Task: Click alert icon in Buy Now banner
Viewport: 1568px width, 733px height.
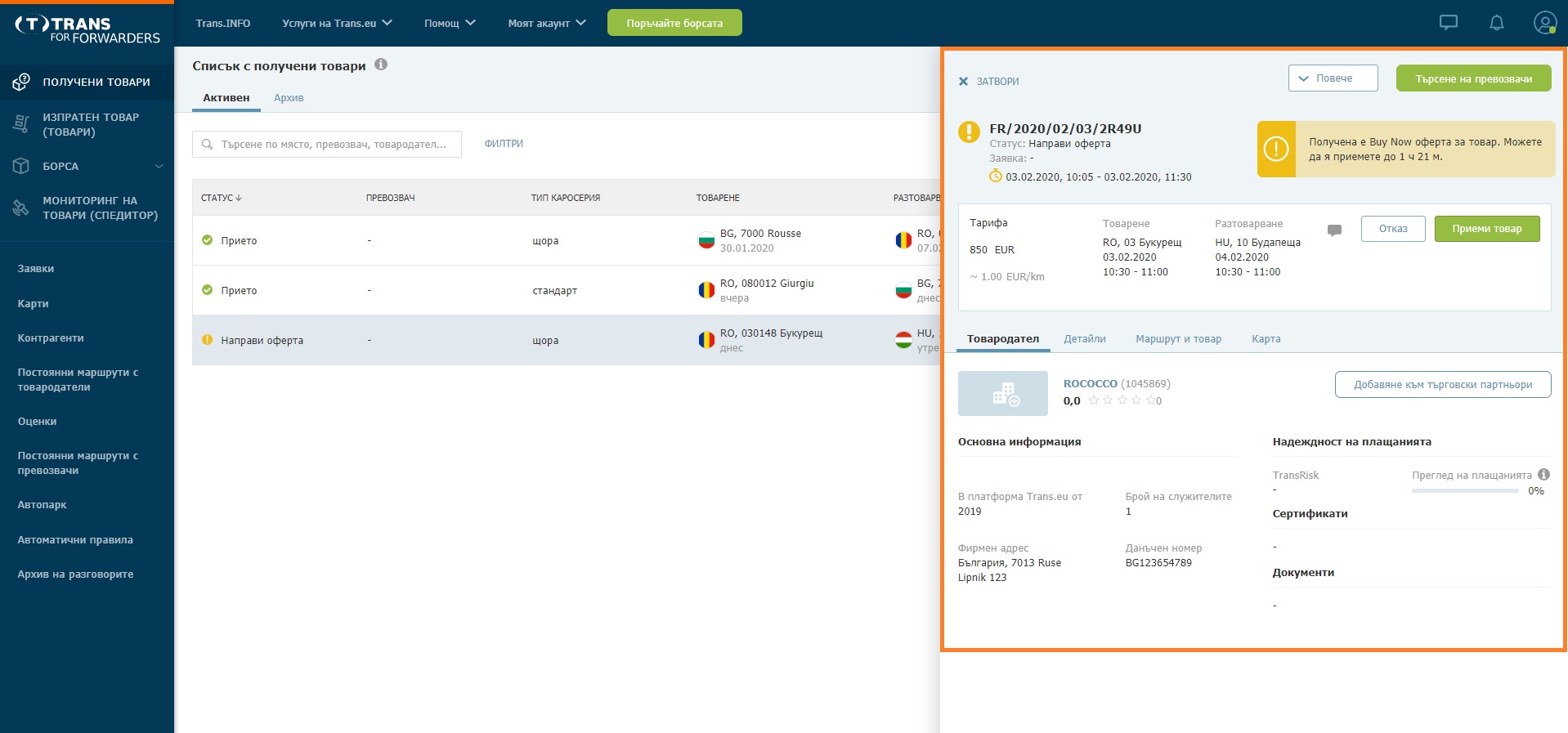Action: tap(1276, 149)
